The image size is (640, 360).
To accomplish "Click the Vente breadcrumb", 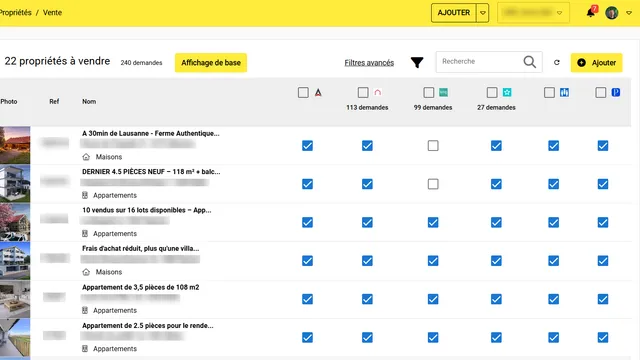I will click(x=52, y=13).
